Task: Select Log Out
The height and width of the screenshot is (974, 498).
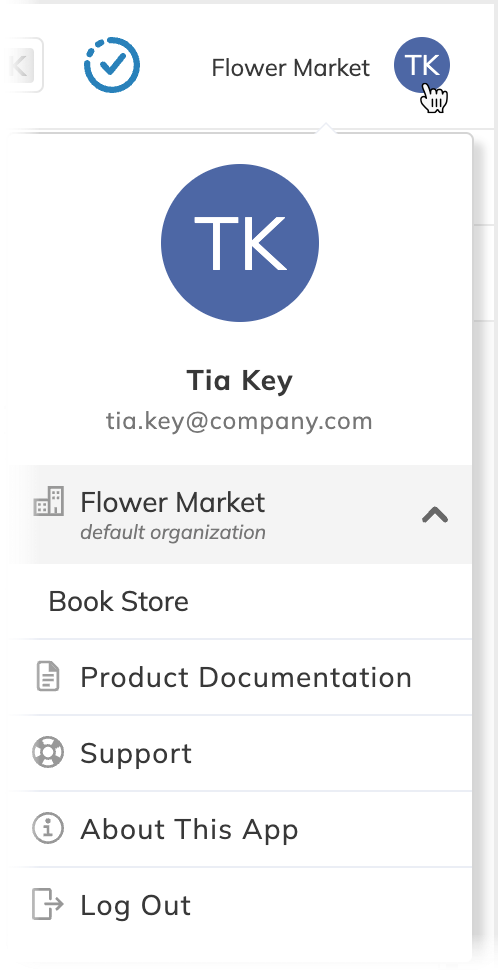Action: (240, 905)
